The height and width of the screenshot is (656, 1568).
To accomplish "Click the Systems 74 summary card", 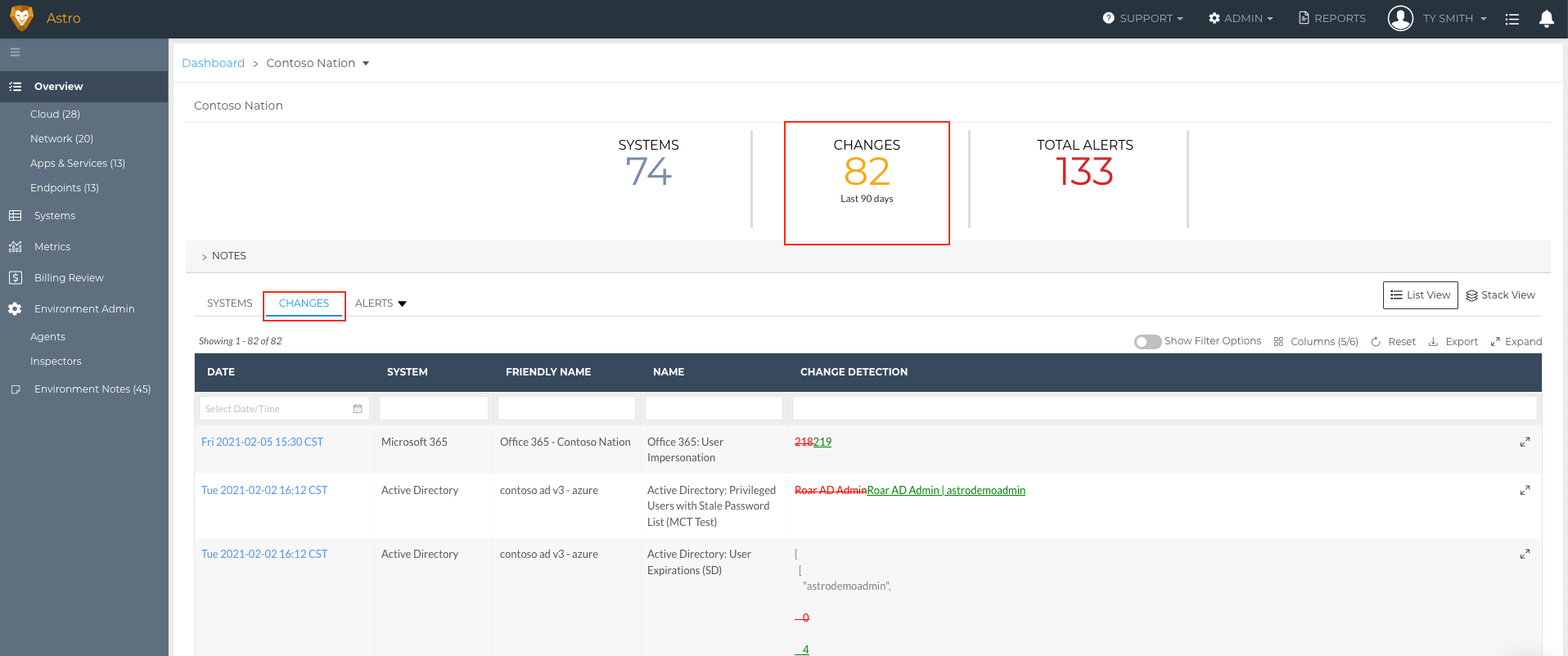I will coord(648,164).
